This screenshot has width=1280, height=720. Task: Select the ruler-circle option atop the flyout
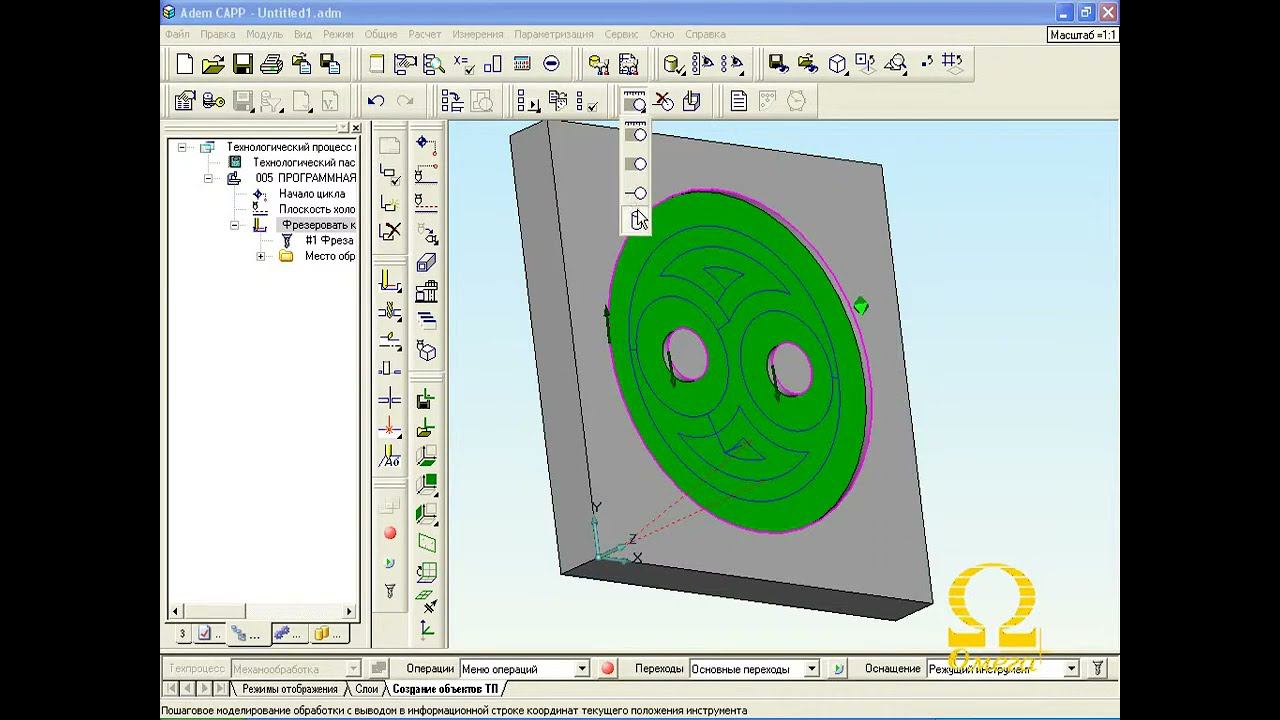pyautogui.click(x=636, y=131)
